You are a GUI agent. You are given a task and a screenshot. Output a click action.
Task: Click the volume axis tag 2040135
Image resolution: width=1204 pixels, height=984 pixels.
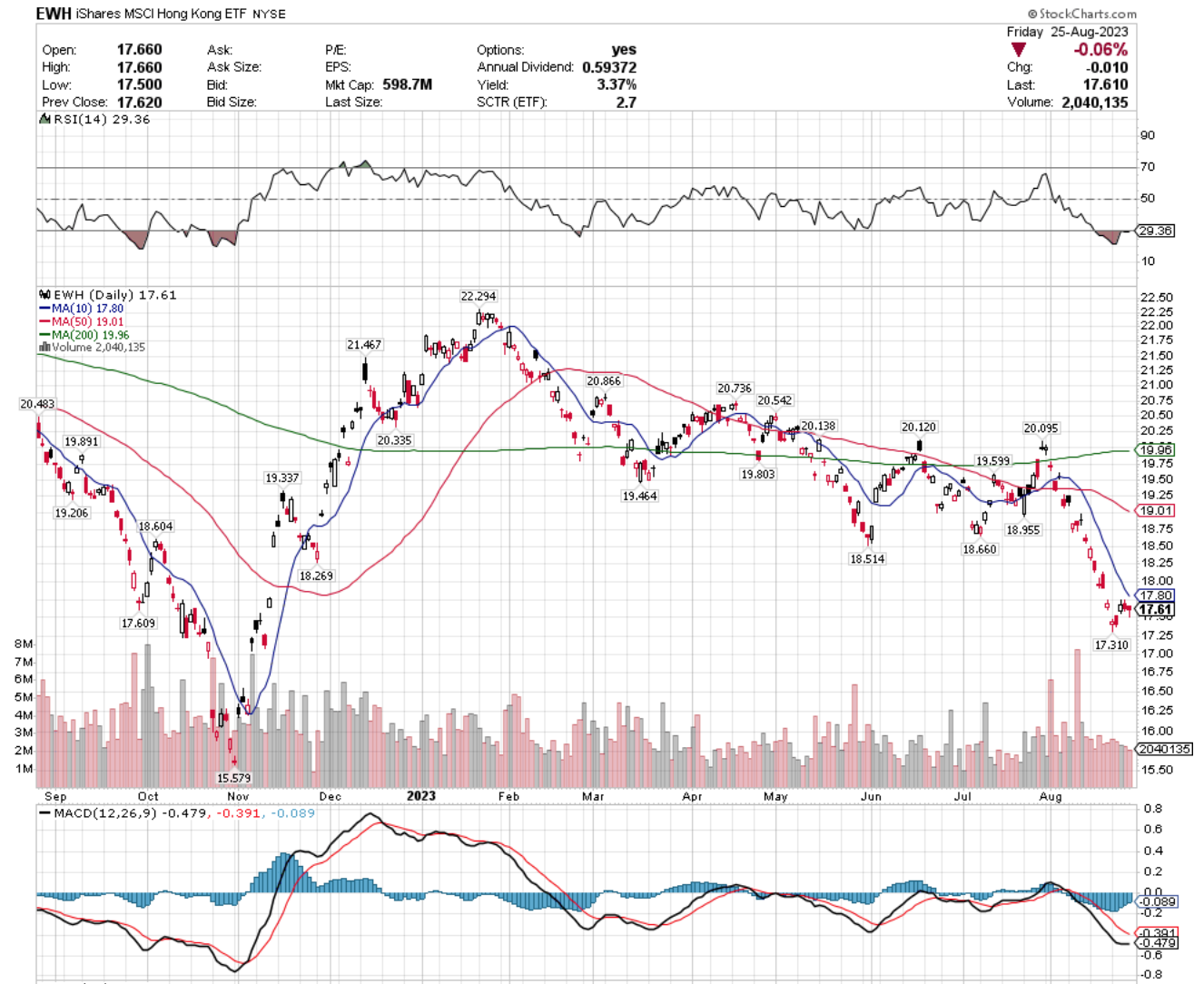[1164, 749]
